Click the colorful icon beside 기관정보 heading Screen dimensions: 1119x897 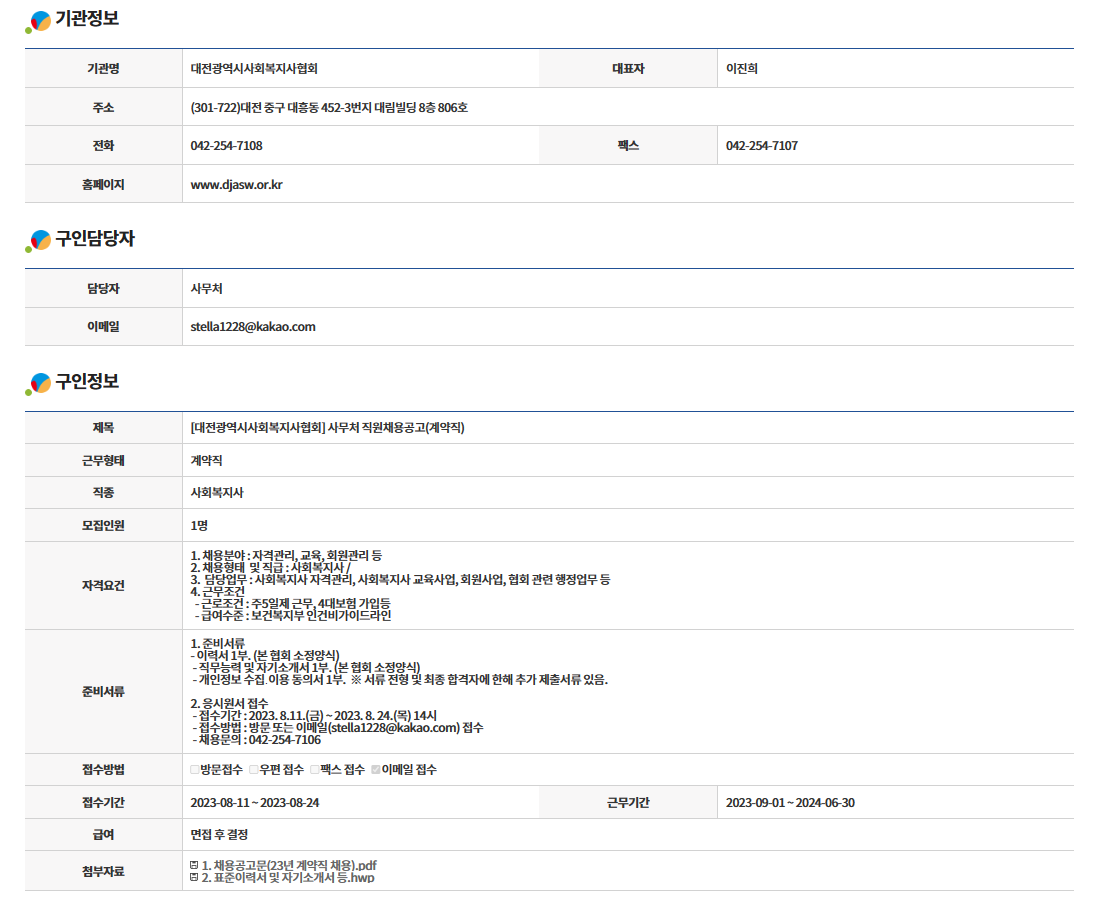pos(39,21)
